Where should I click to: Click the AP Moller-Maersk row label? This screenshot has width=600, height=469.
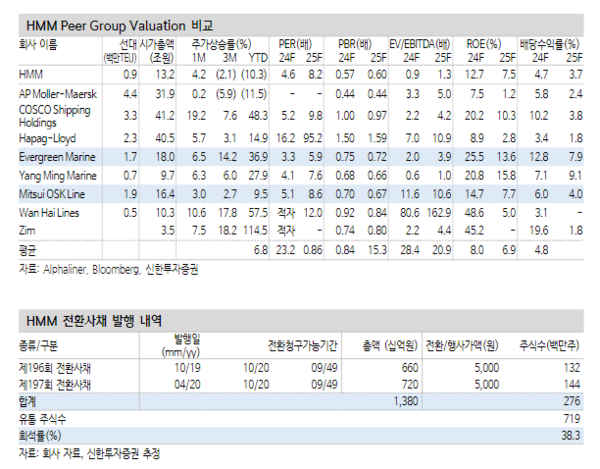pyautogui.click(x=56, y=93)
